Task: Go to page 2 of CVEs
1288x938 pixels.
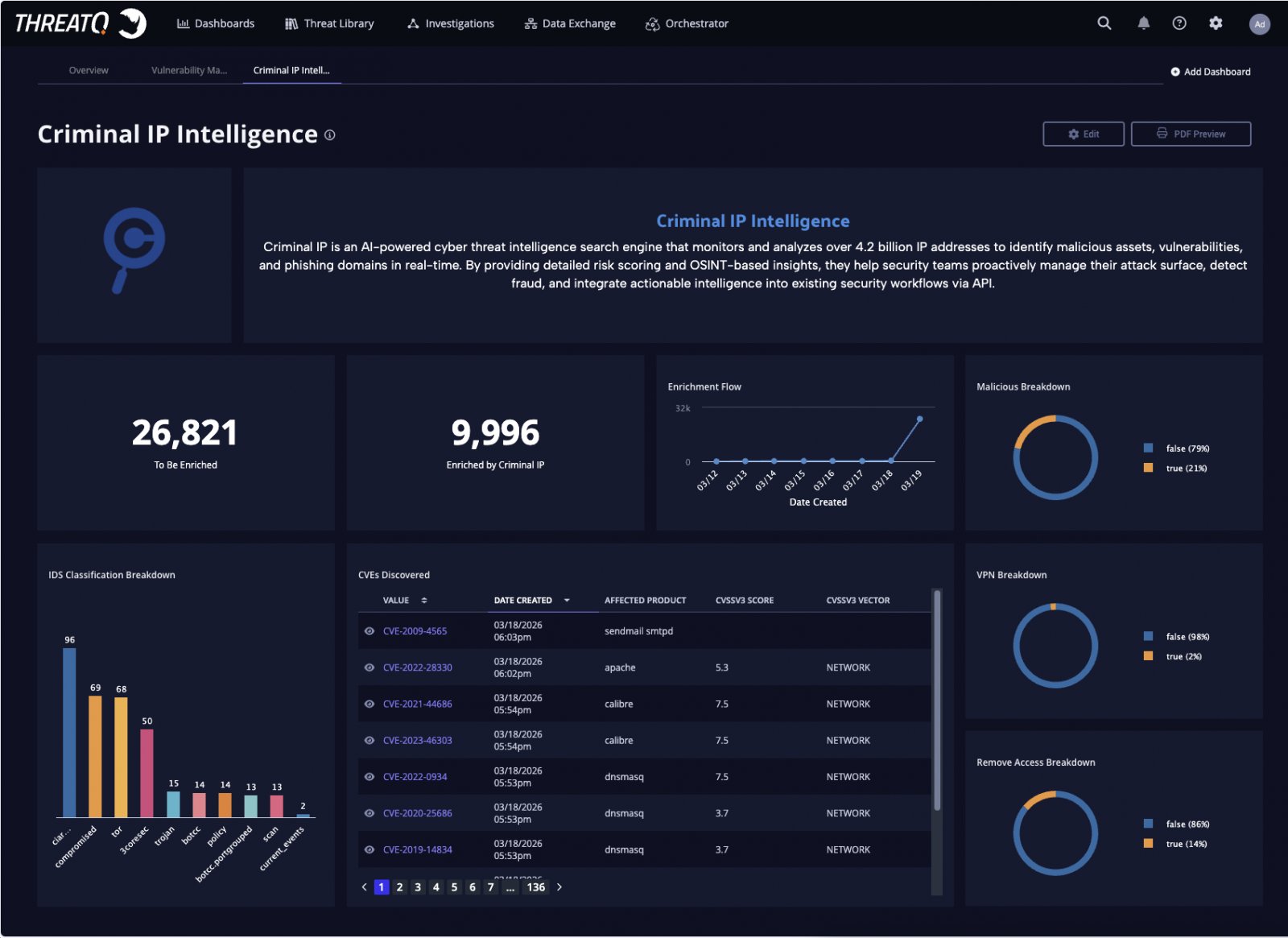Action: coord(399,887)
